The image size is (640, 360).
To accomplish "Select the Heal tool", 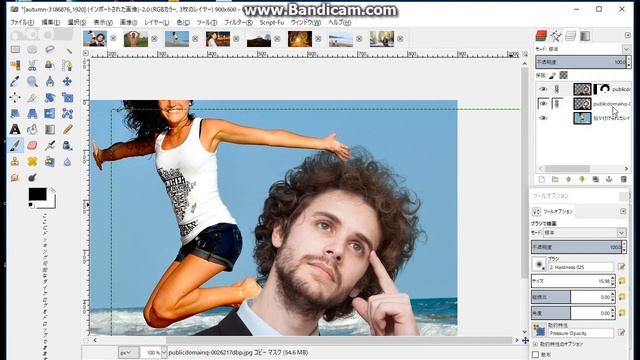I will point(32,161).
